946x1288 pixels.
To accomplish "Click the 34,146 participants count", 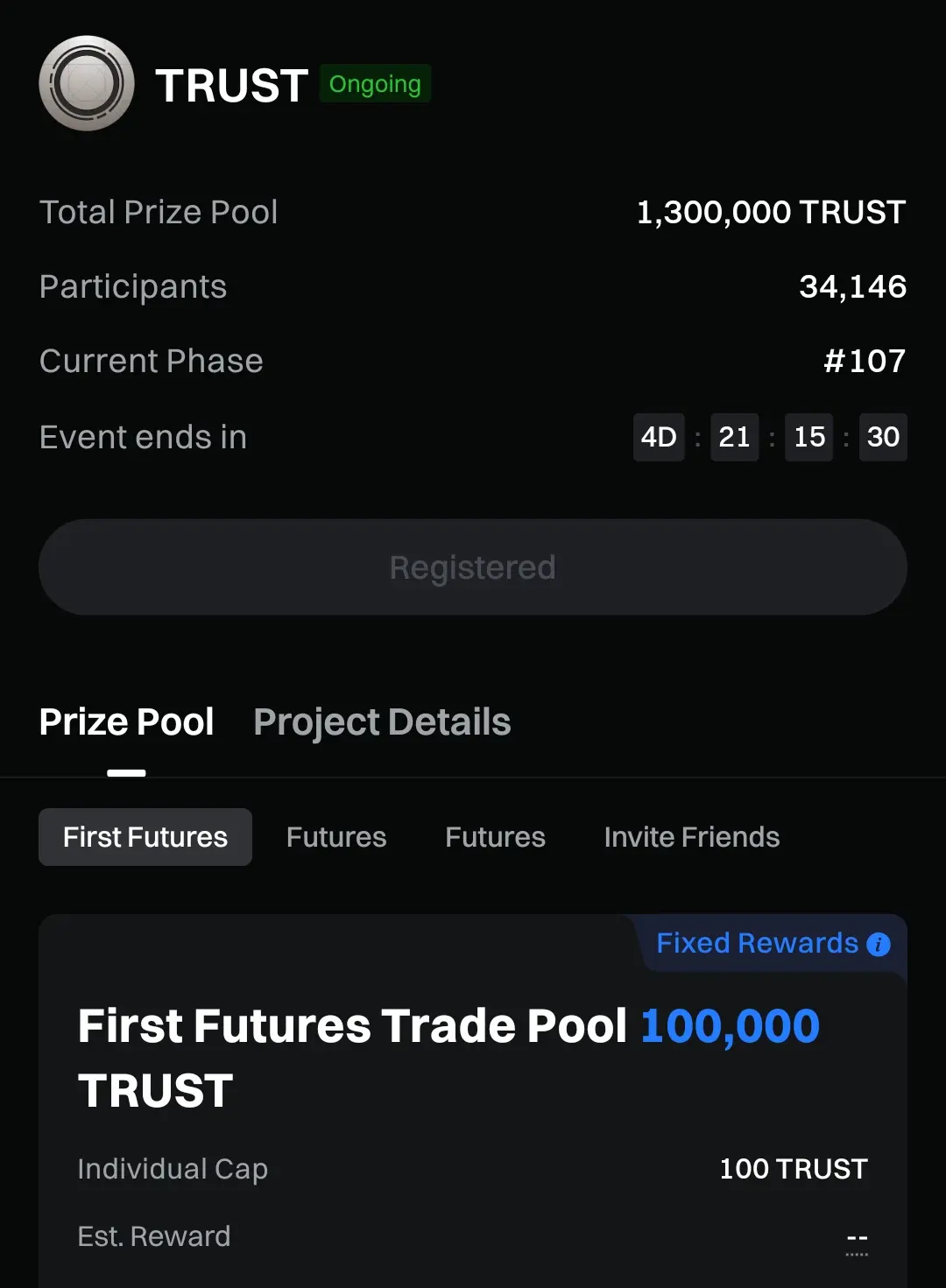I will (x=852, y=287).
